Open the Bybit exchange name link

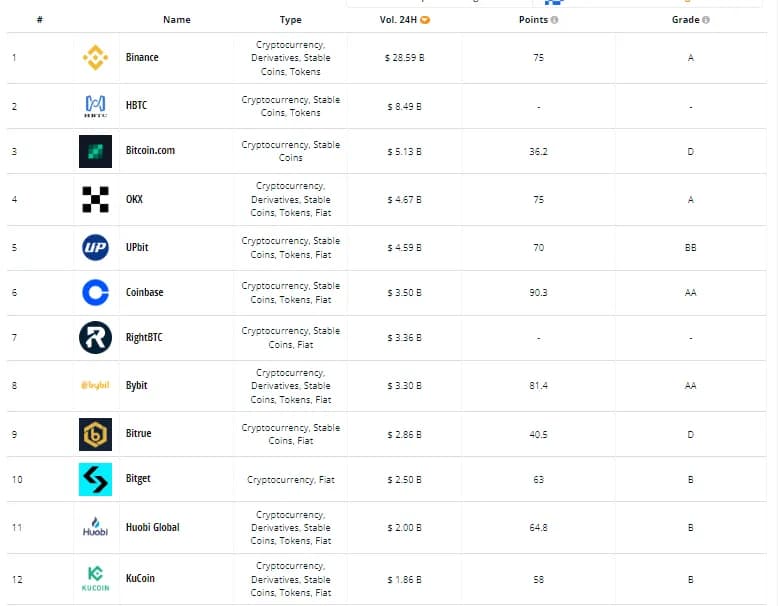[x=138, y=385]
